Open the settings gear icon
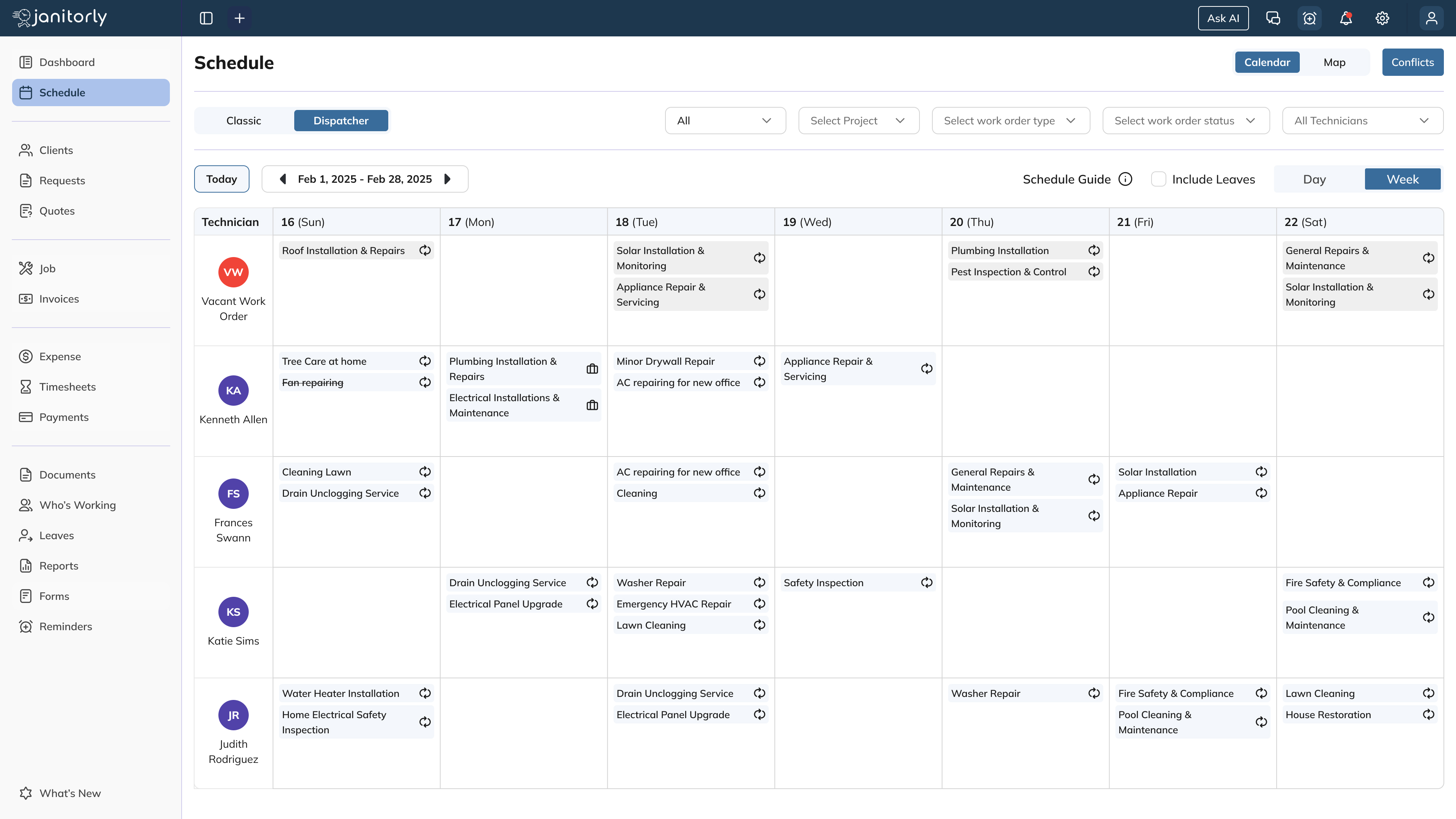Viewport: 1456px width, 819px height. point(1382,18)
